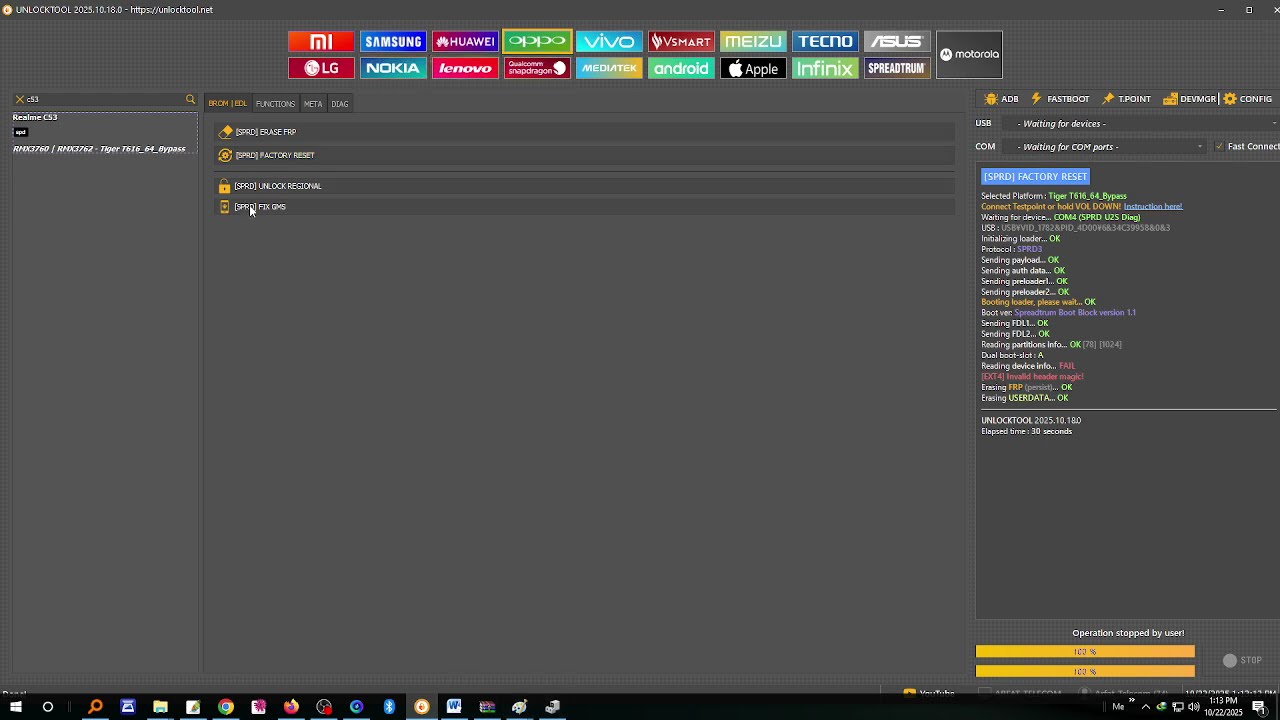Select the Motorola brand logo

tap(969, 54)
